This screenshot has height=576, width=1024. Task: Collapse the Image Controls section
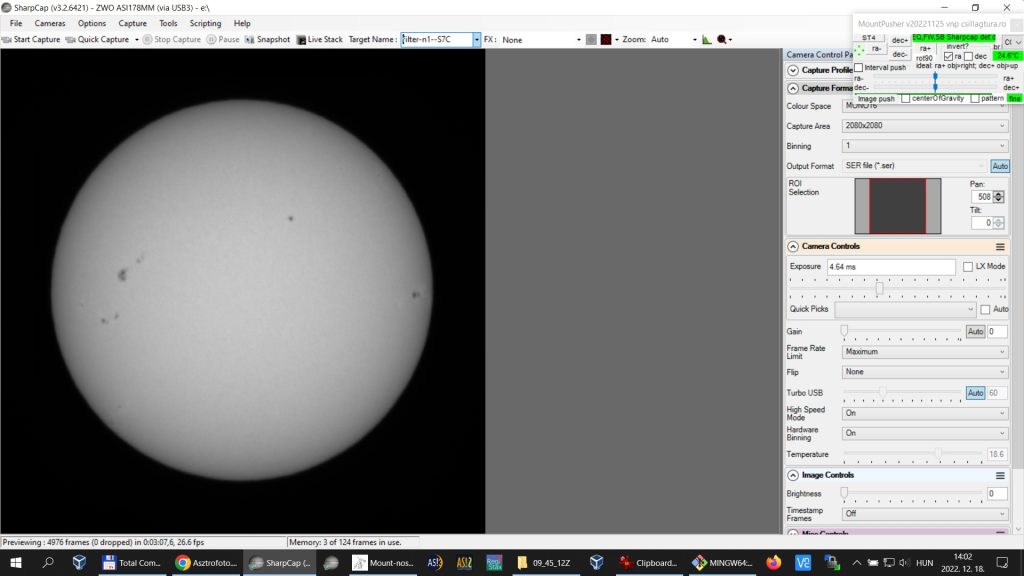coord(793,475)
